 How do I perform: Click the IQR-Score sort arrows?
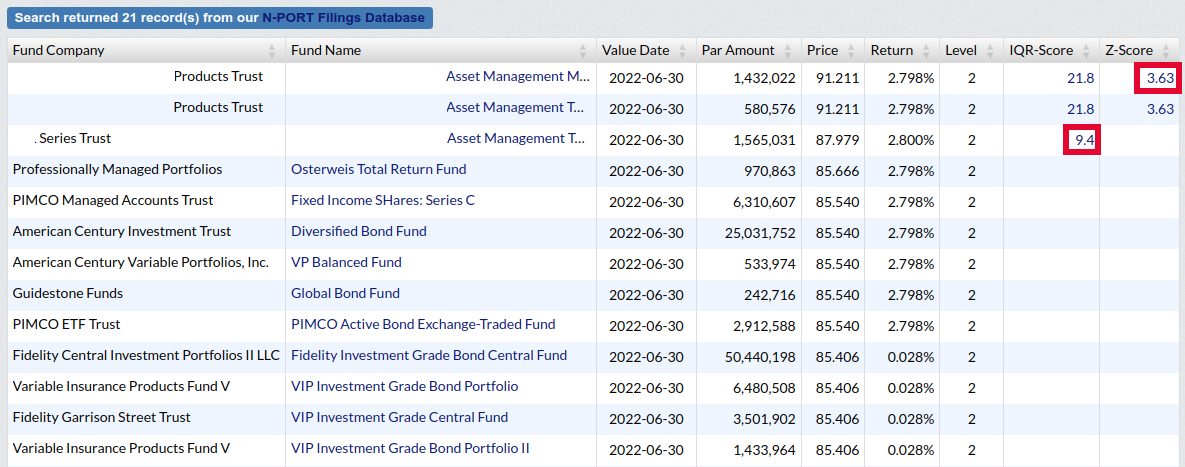pos(1086,51)
